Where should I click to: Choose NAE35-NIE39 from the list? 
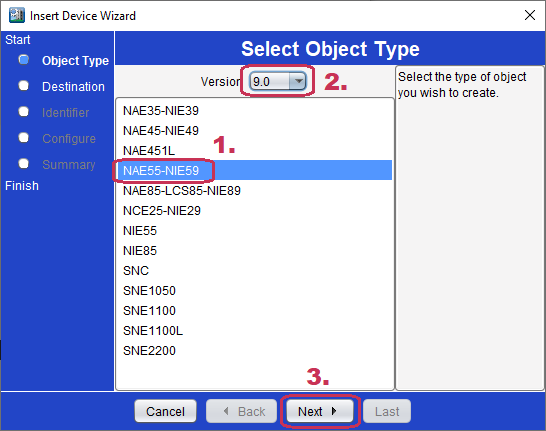tap(255, 111)
